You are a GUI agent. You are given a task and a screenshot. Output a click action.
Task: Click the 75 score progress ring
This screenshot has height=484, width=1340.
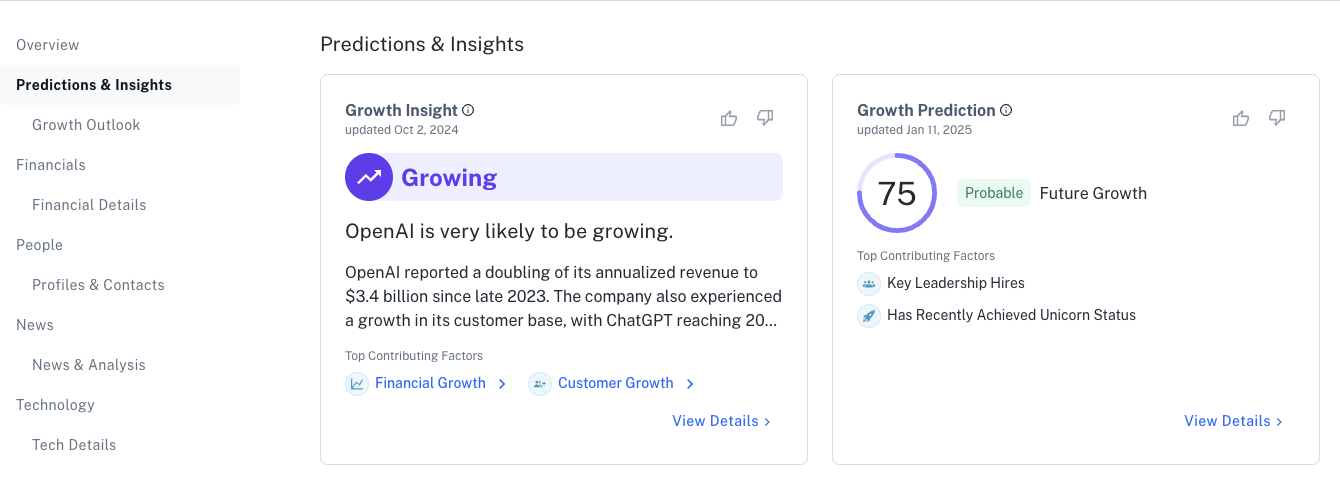click(897, 193)
